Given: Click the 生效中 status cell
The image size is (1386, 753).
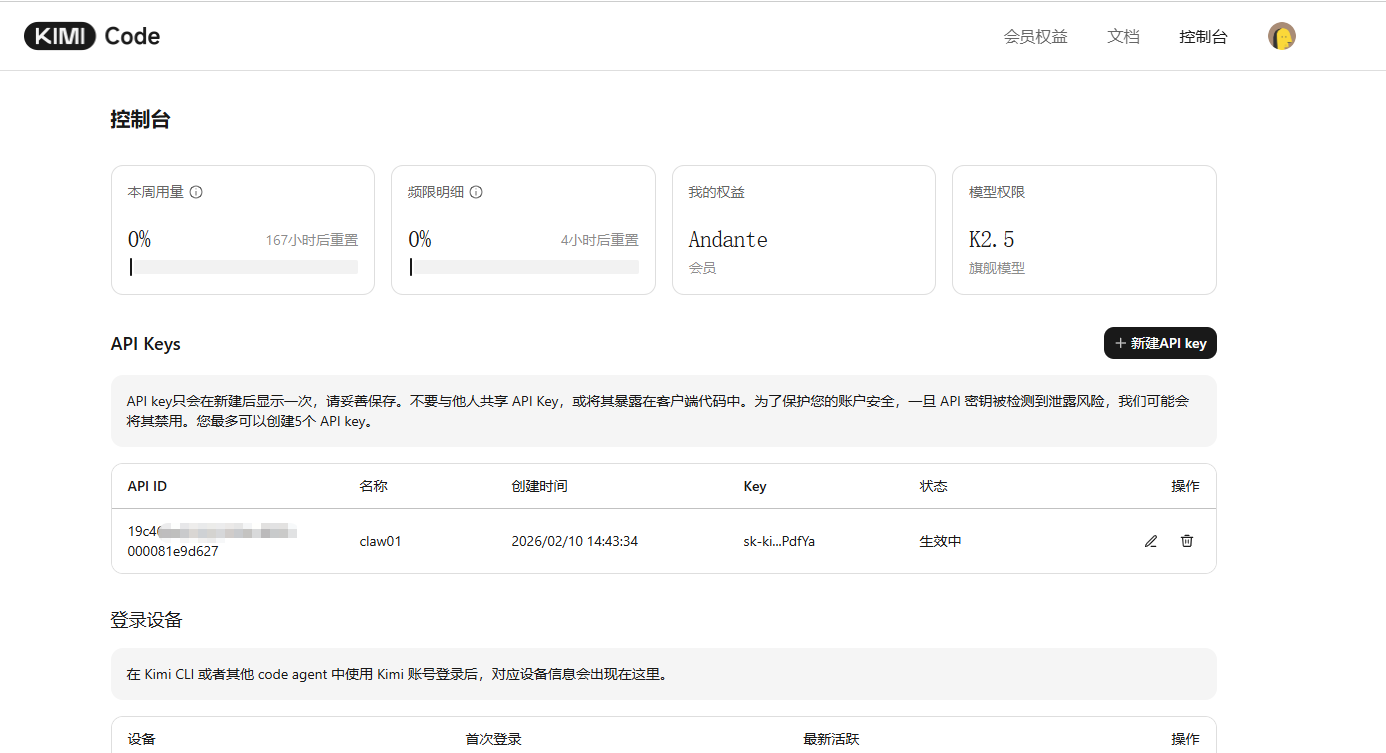Looking at the screenshot, I should coord(940,541).
